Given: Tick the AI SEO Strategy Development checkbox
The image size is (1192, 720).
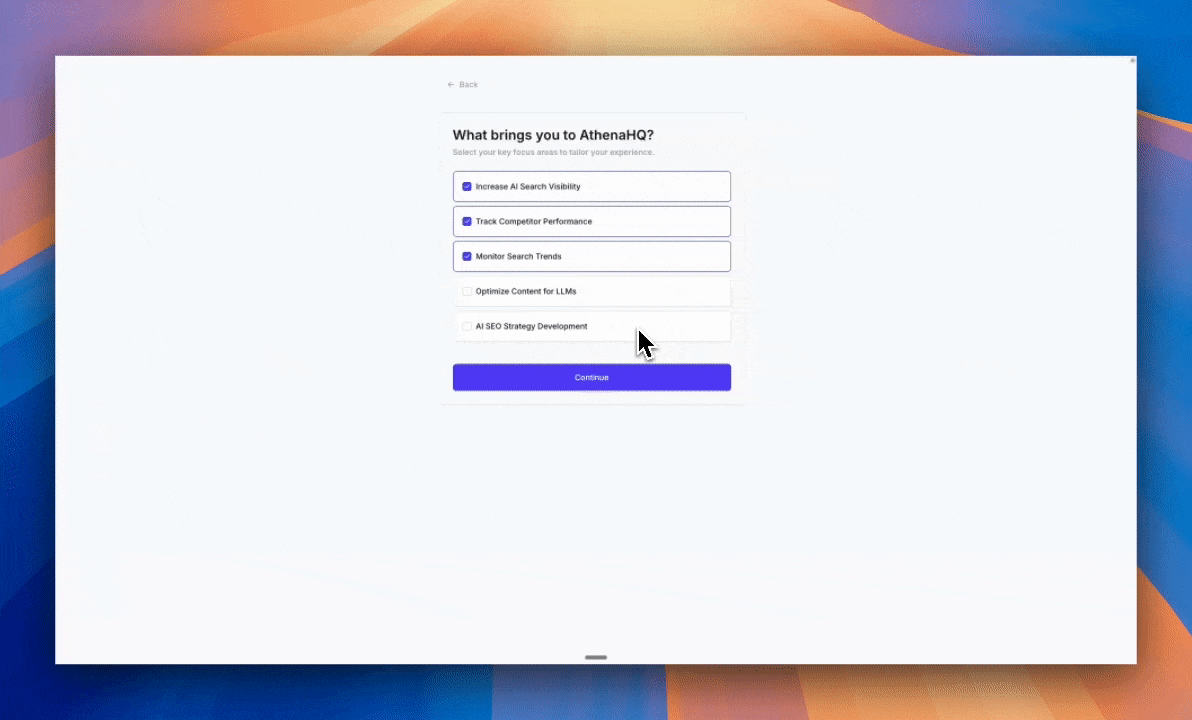Looking at the screenshot, I should coord(467,327).
